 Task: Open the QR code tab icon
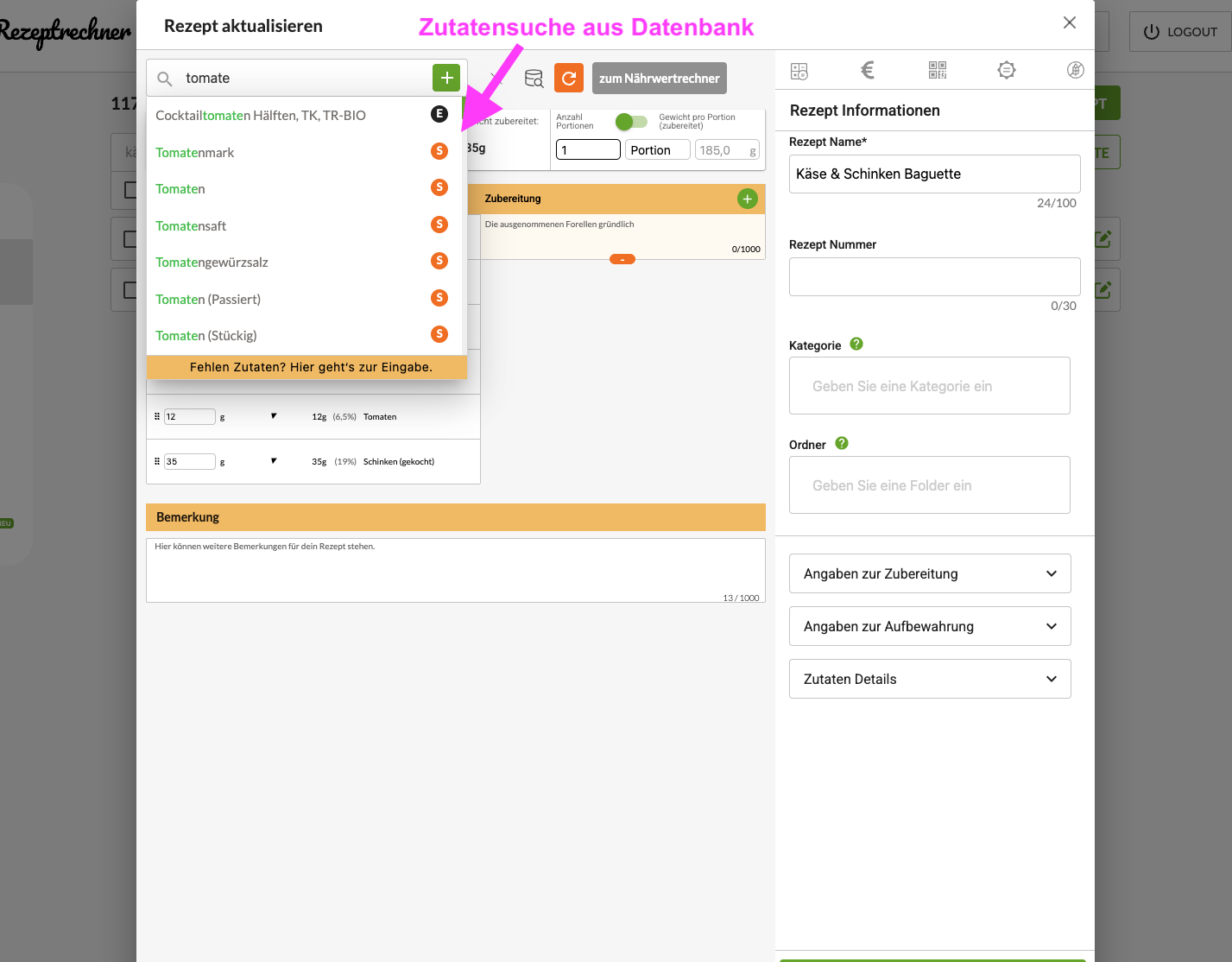tap(938, 71)
